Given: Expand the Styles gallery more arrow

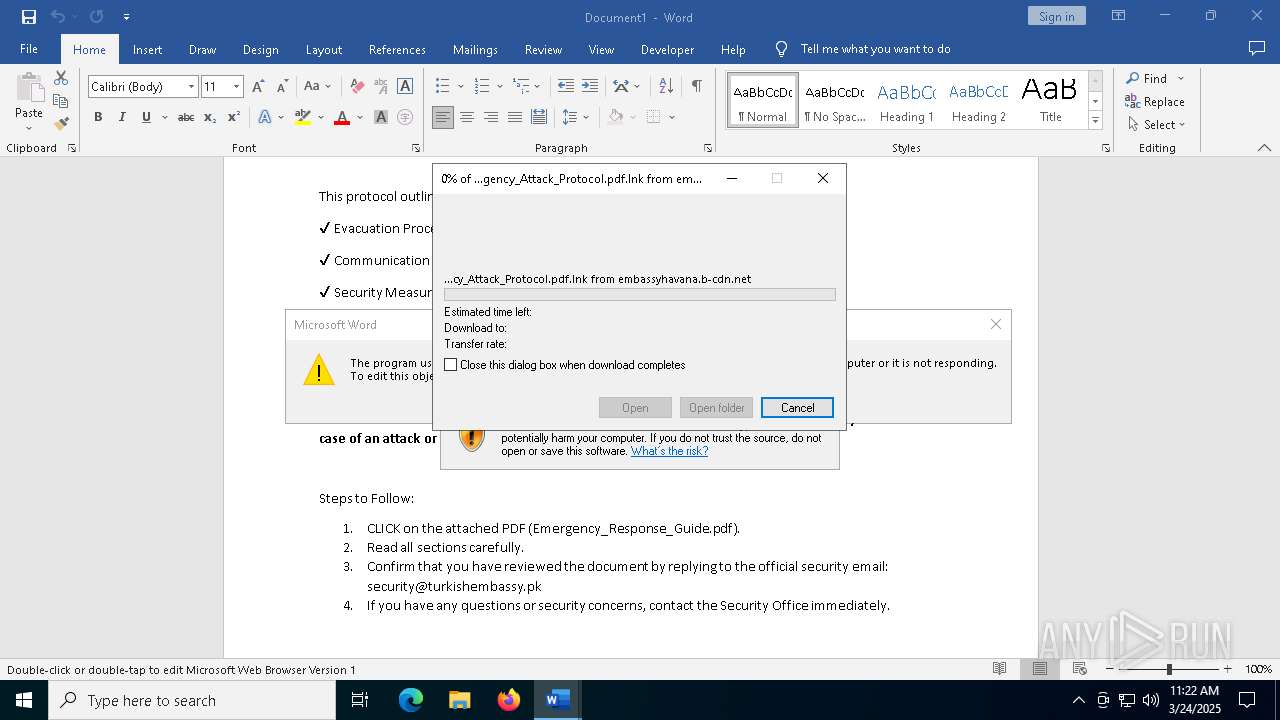Looking at the screenshot, I should (1096, 121).
